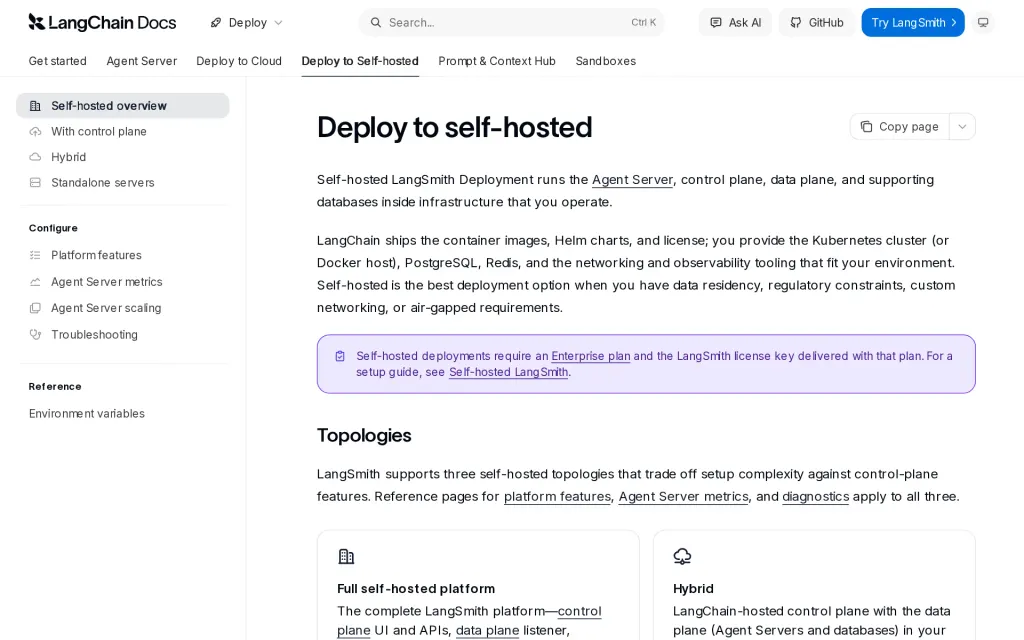This screenshot has height=640, width=1024.
Task: Open the Sandboxes tab
Action: 605,61
